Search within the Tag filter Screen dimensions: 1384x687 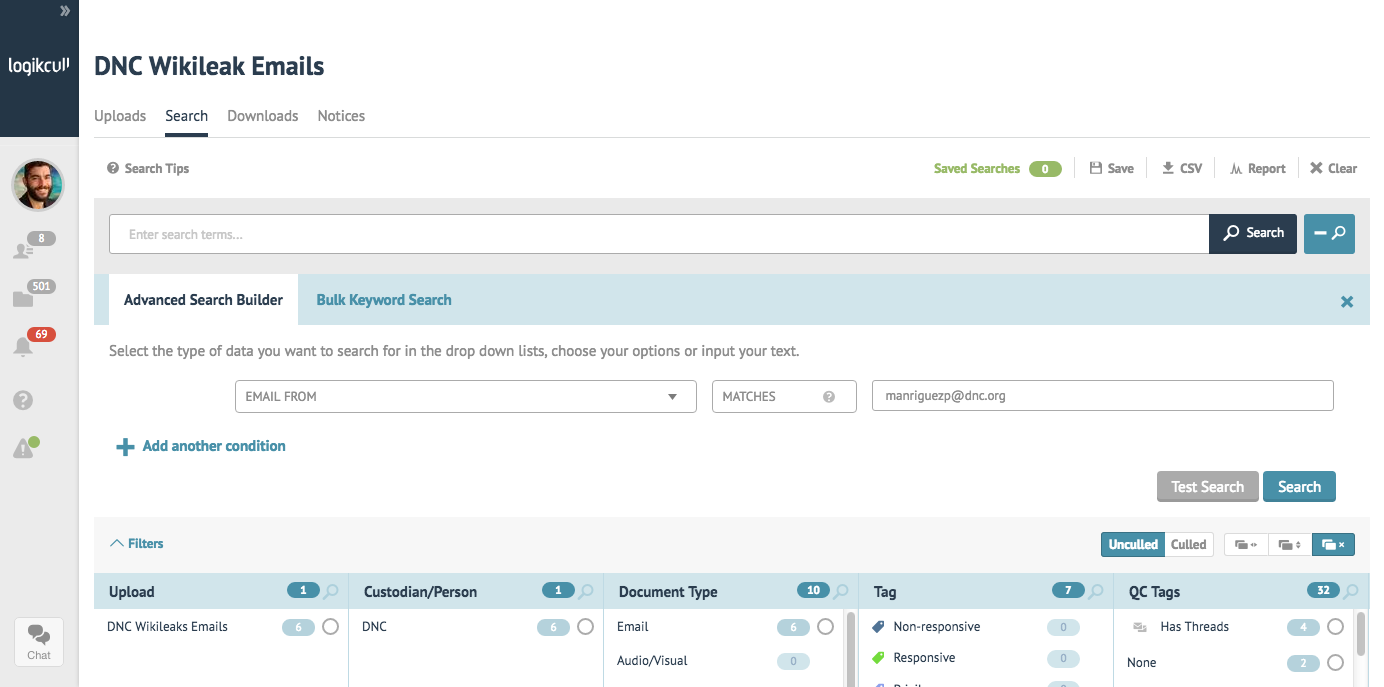pos(1096,591)
